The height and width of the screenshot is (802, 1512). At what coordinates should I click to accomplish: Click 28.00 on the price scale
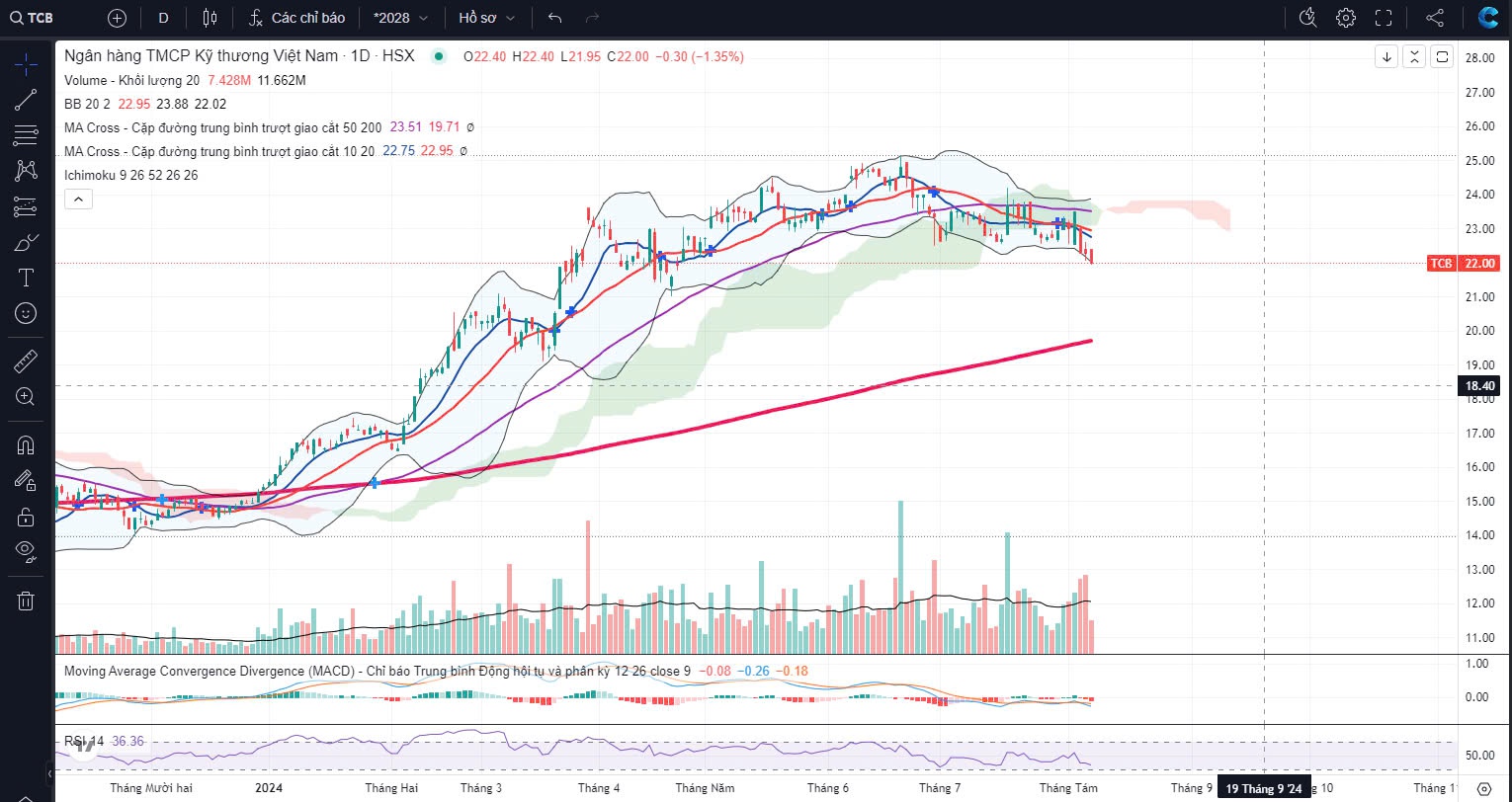tap(1479, 58)
